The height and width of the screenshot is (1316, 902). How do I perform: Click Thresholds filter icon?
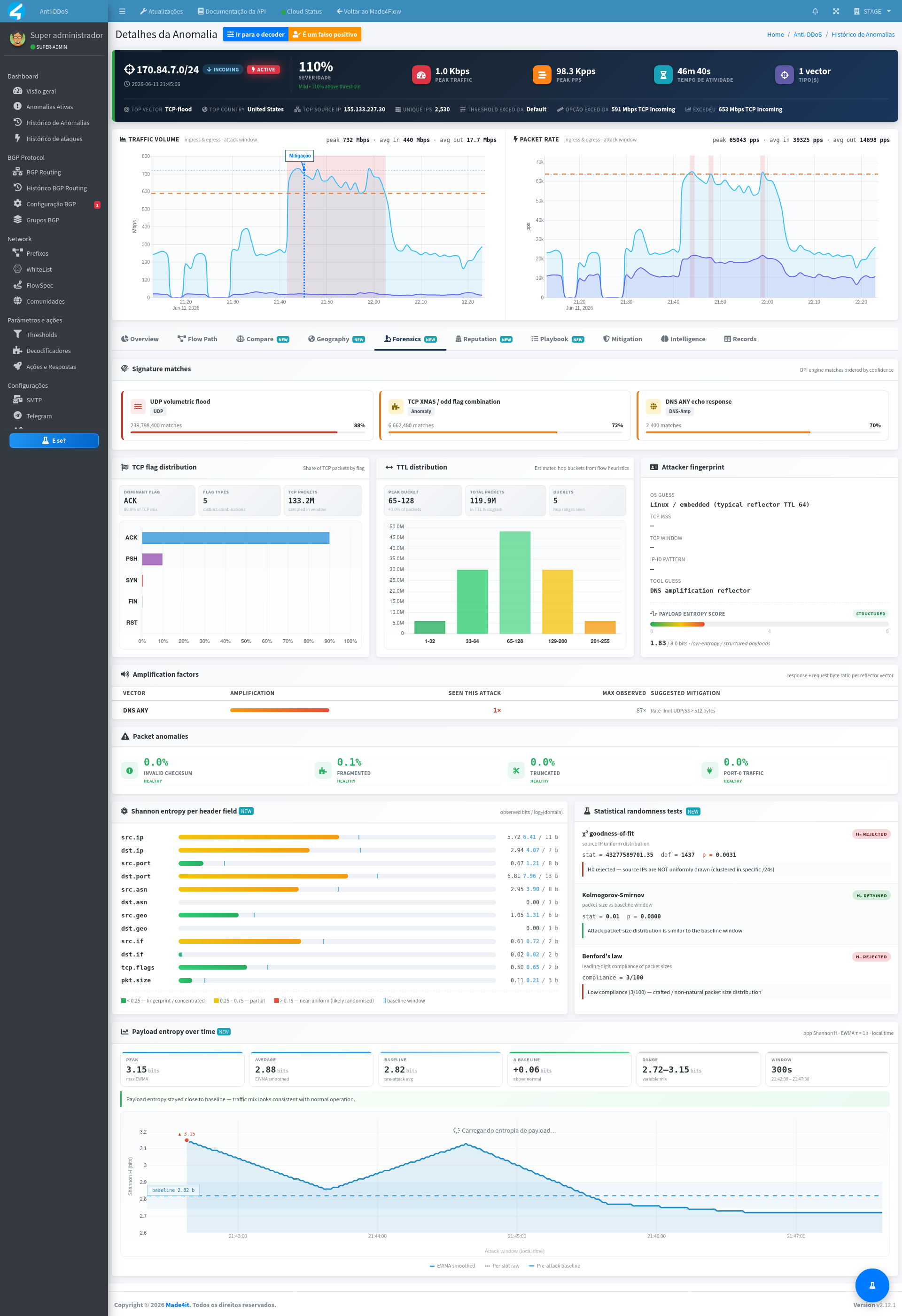click(x=17, y=334)
